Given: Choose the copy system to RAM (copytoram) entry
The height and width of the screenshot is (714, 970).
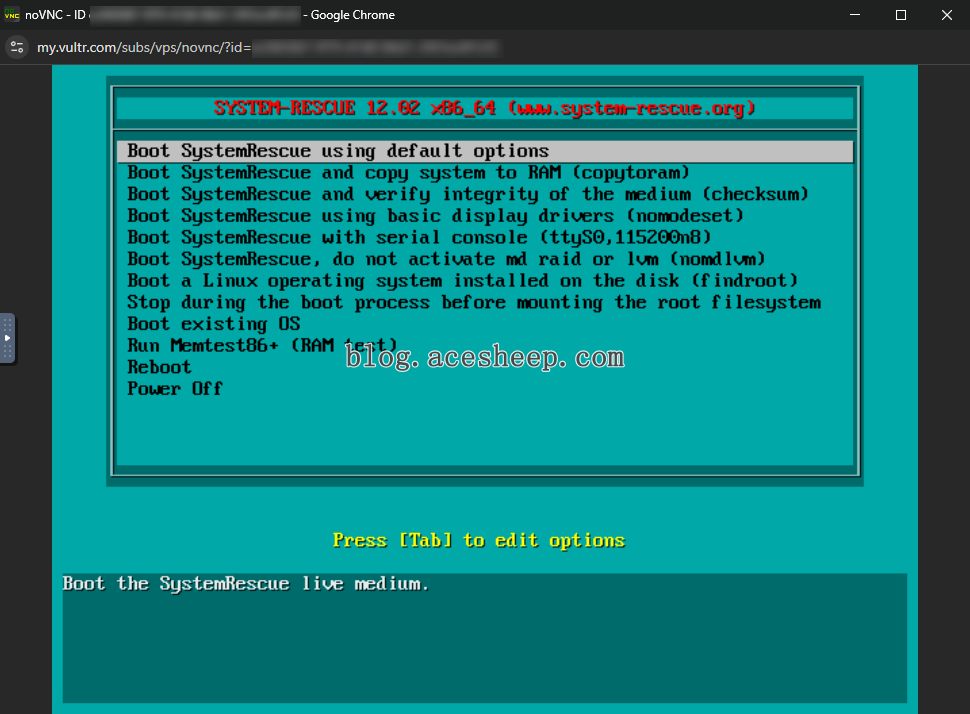Looking at the screenshot, I should click(408, 173).
